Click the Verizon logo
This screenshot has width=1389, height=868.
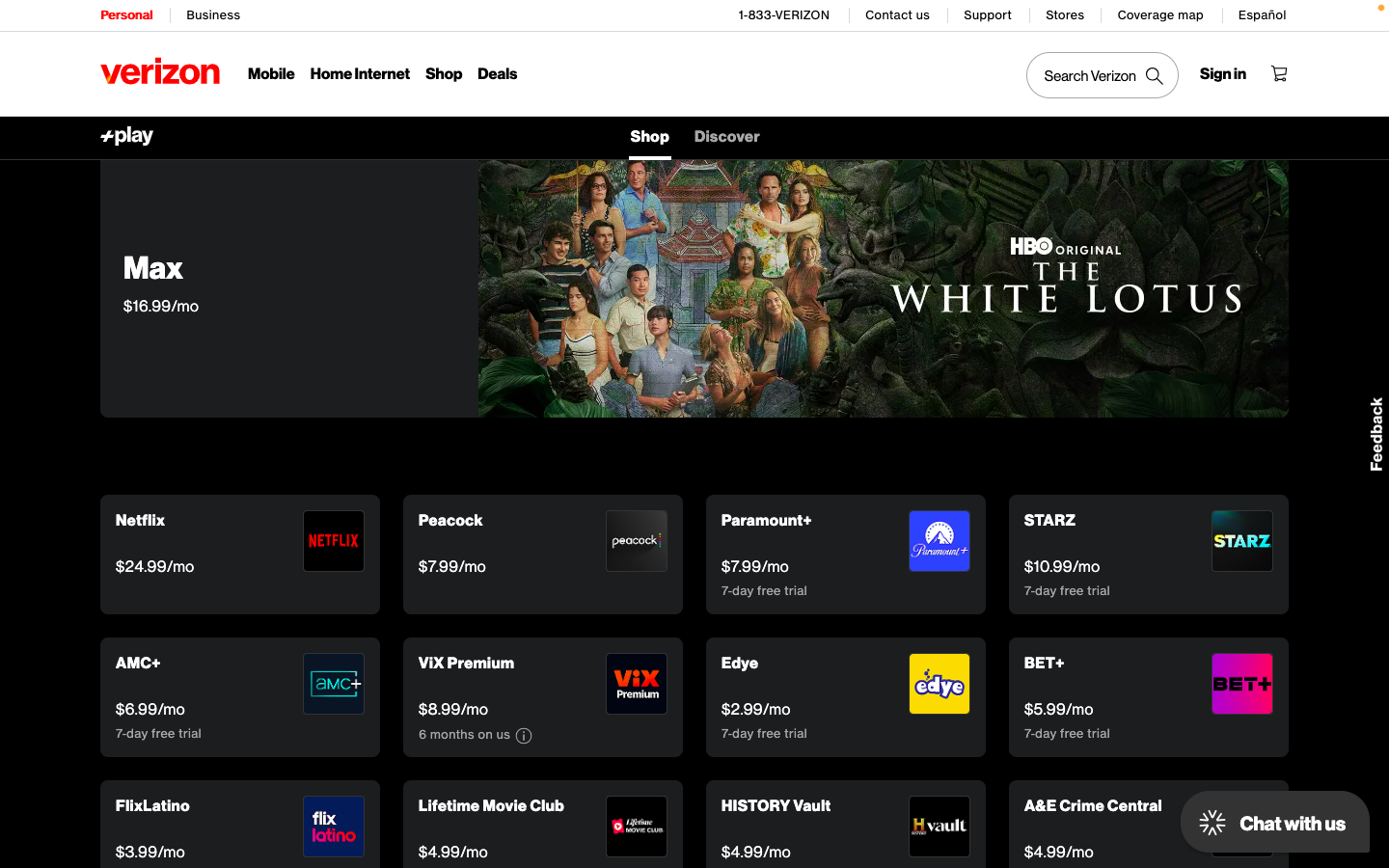pyautogui.click(x=160, y=73)
